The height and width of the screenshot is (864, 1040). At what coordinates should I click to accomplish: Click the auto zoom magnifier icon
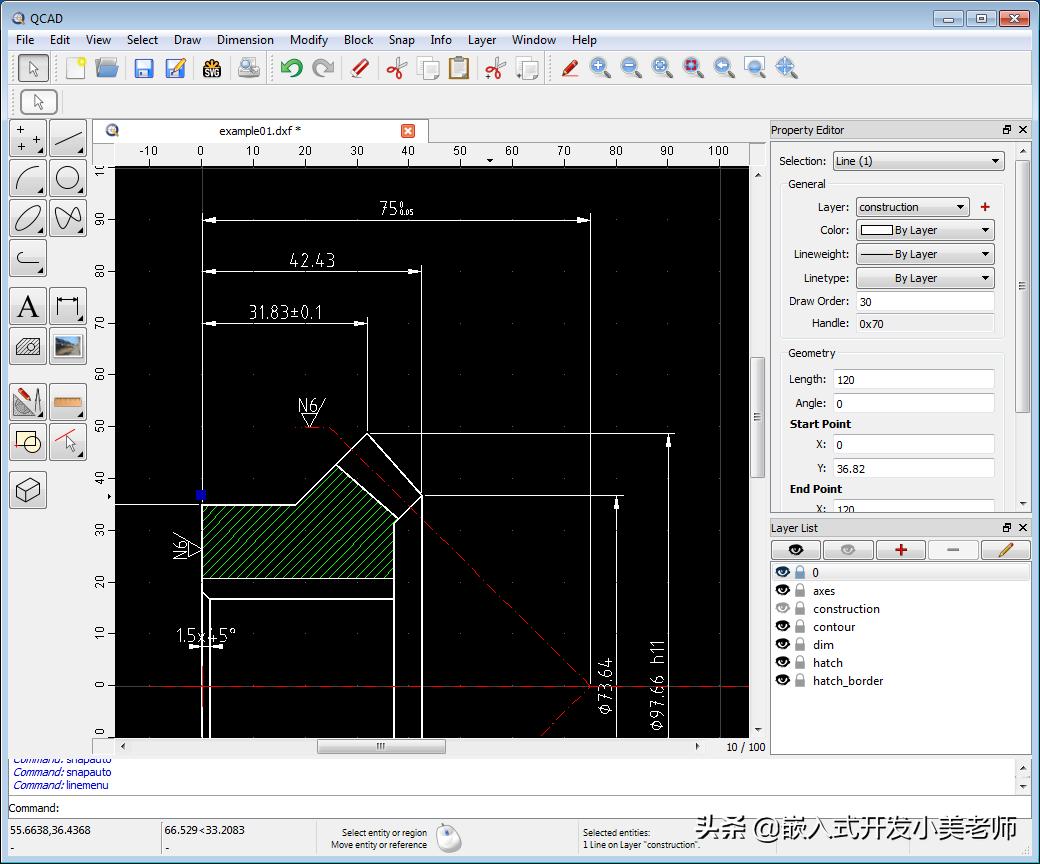661,68
